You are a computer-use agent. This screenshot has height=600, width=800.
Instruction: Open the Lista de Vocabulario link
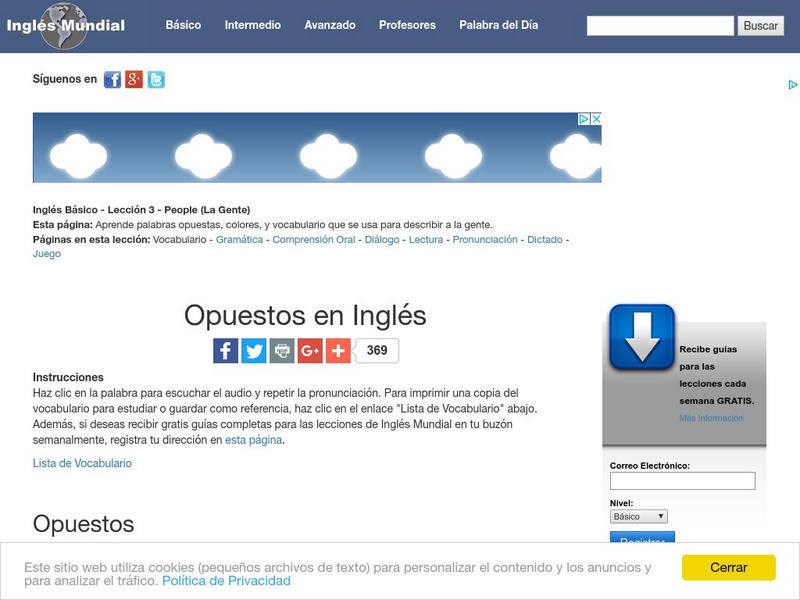[x=82, y=463]
